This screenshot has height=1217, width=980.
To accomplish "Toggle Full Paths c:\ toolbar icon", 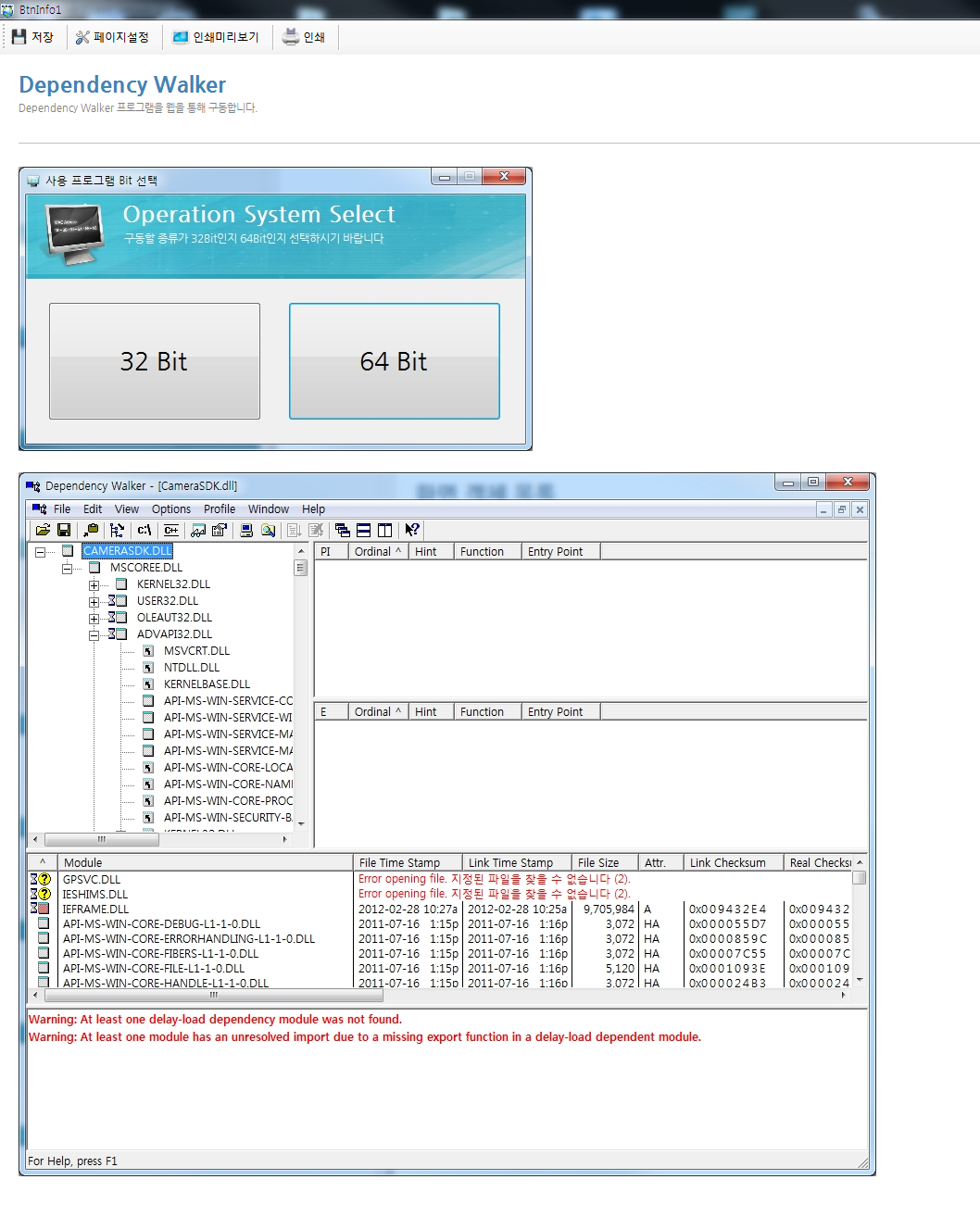I will (x=144, y=530).
